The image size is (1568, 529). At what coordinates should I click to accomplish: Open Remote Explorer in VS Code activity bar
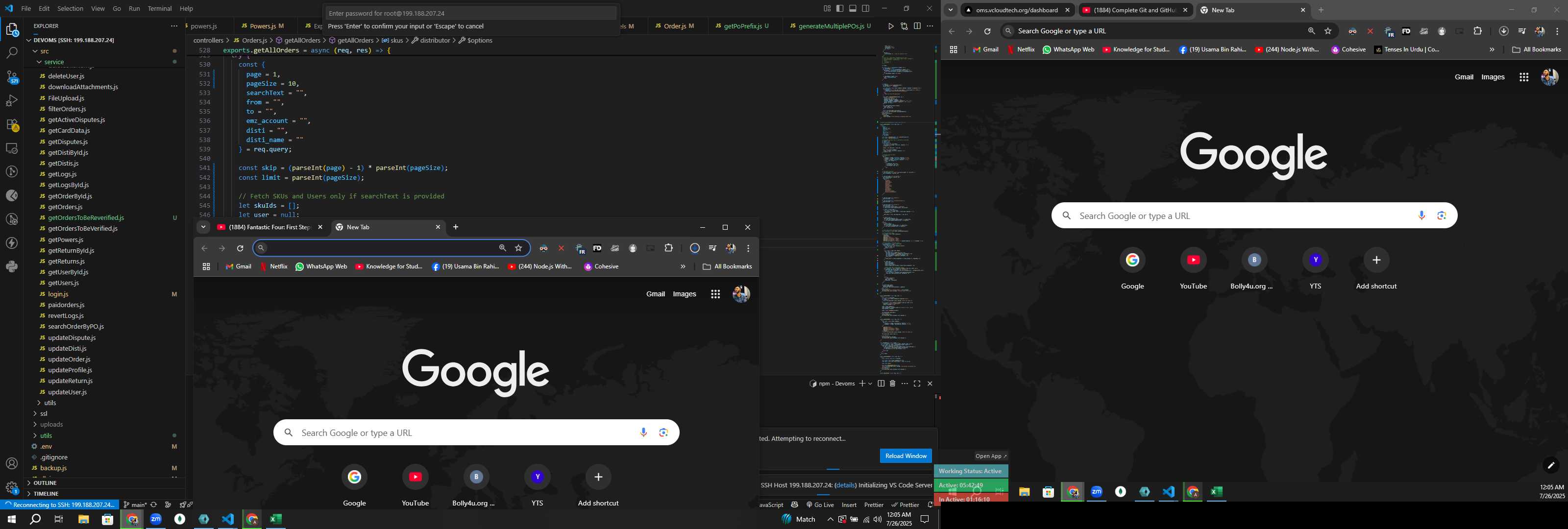(x=12, y=148)
